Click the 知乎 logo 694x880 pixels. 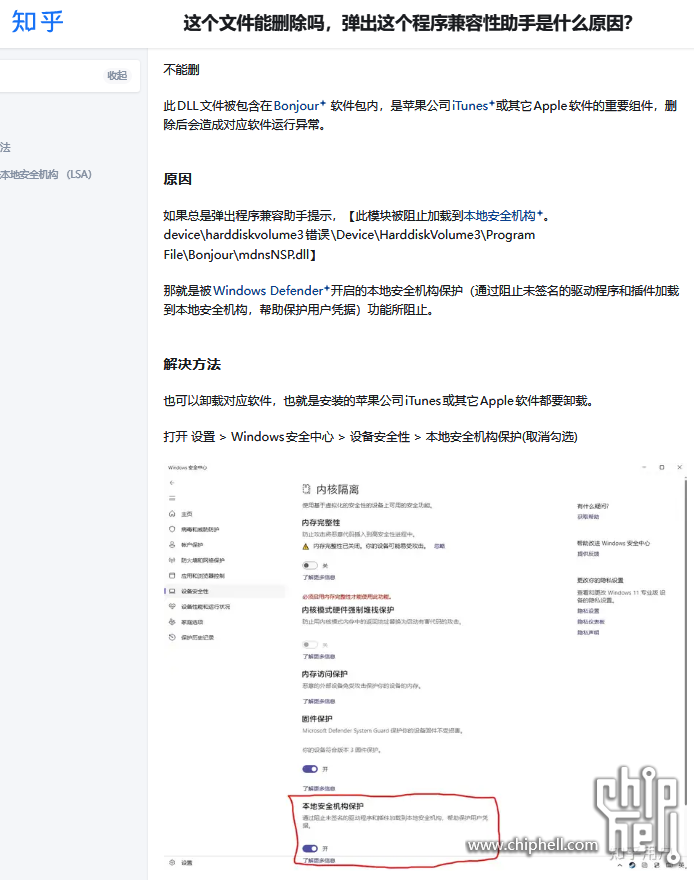pos(38,22)
